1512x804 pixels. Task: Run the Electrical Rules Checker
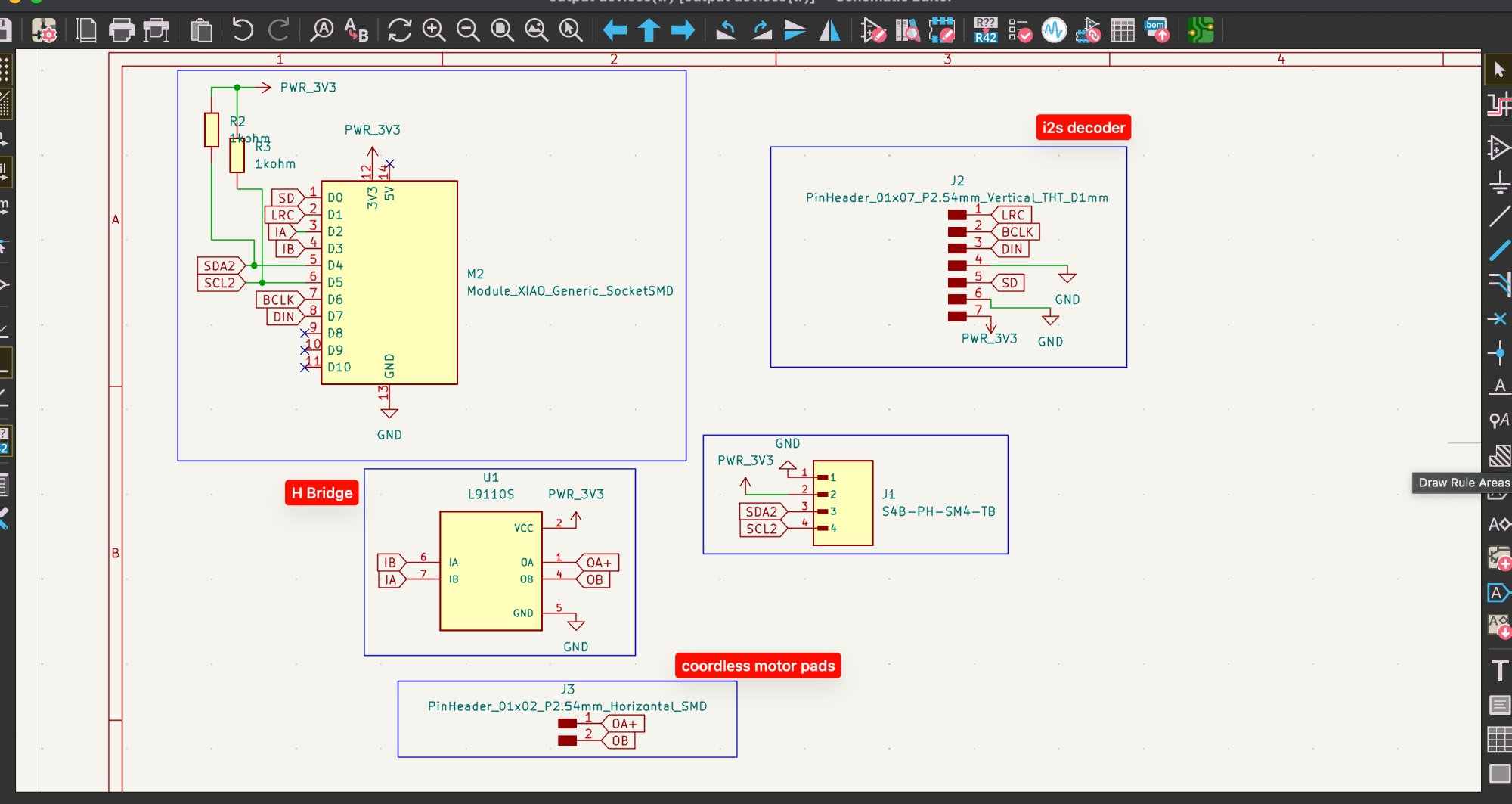(1020, 30)
